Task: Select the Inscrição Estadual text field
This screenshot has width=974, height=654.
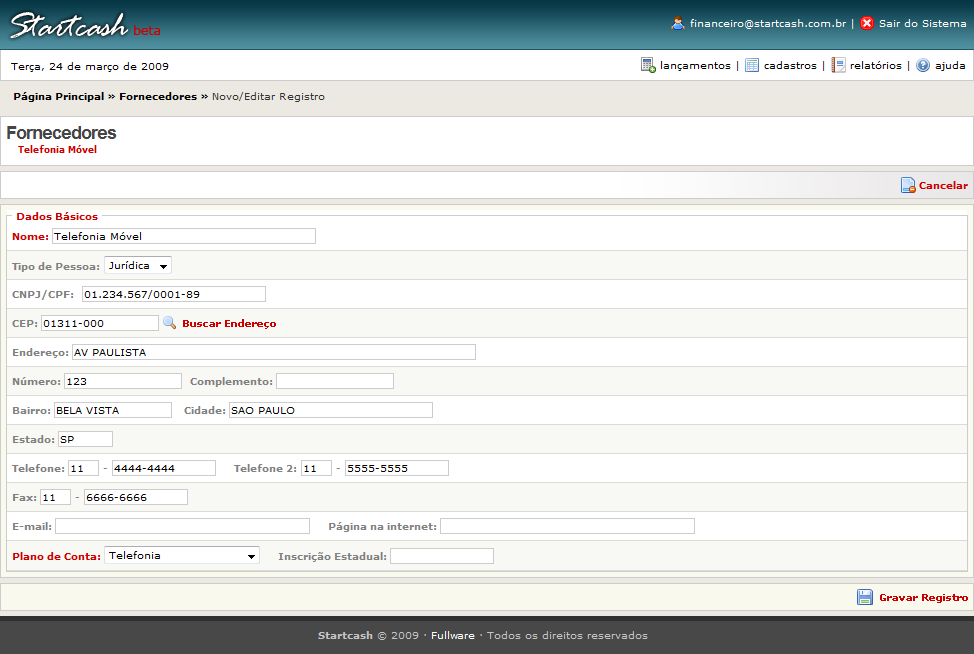Action: pyautogui.click(x=441, y=556)
